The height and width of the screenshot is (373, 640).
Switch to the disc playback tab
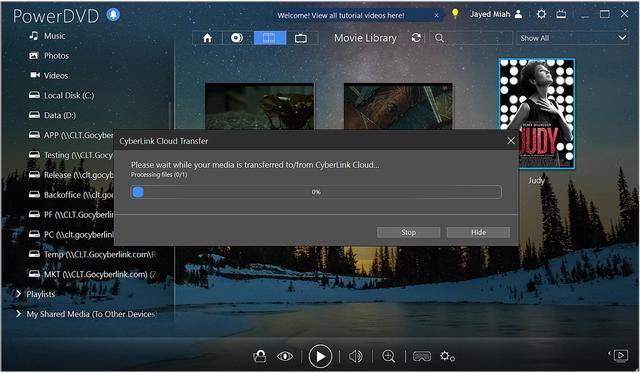(237, 38)
